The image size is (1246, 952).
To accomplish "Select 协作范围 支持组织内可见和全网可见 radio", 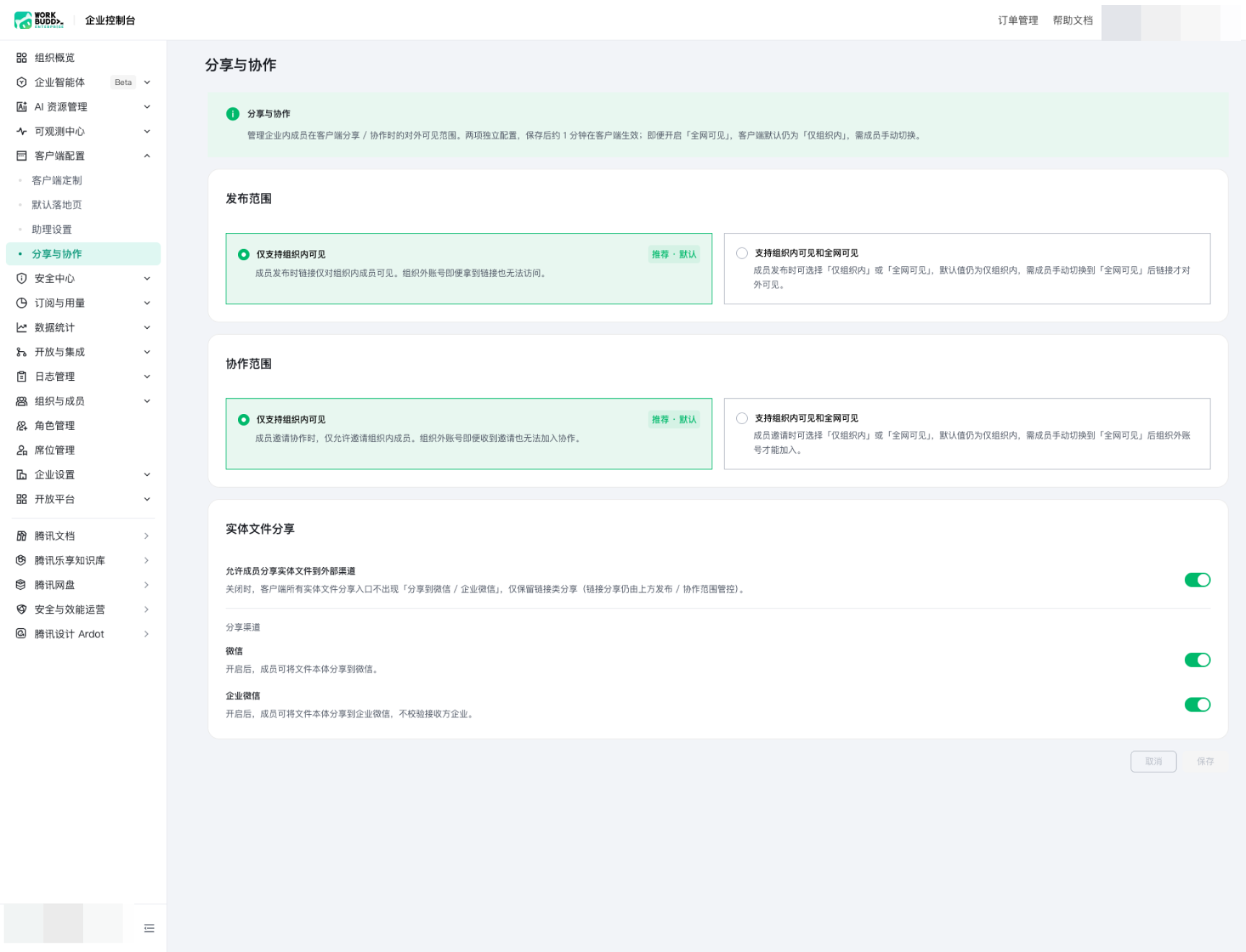I will click(x=742, y=418).
